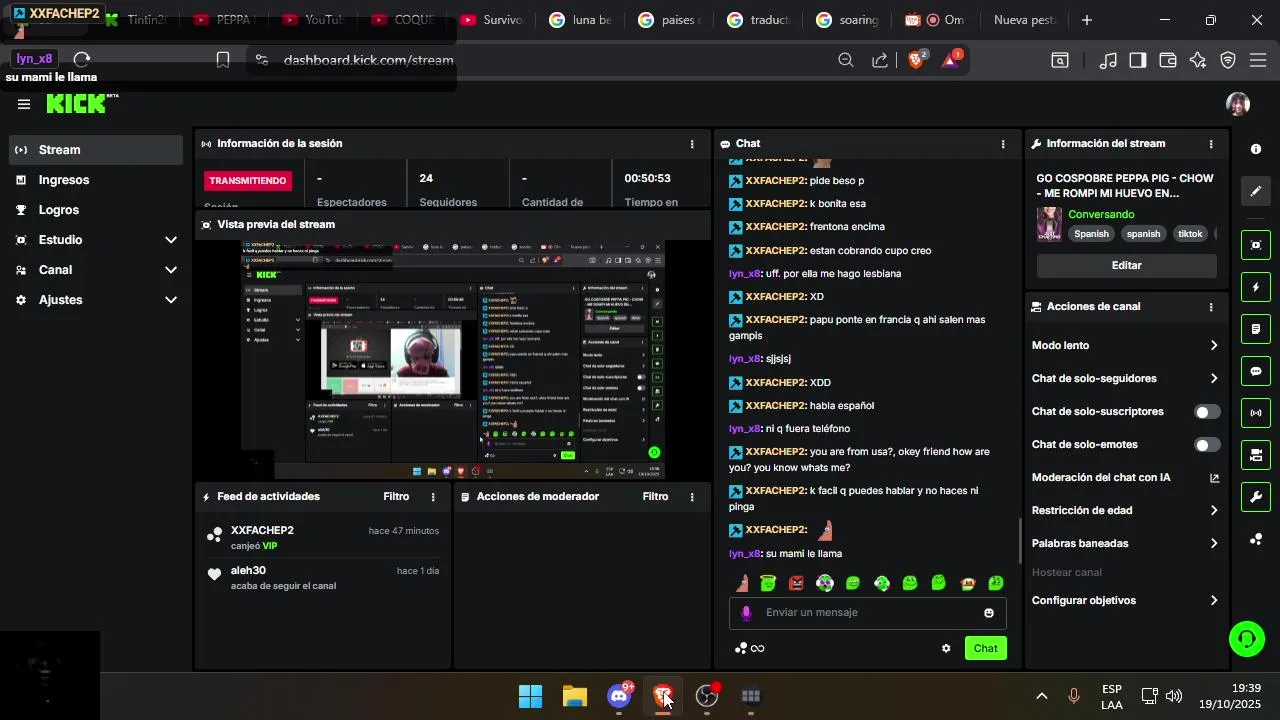Screen dimensions: 1280x720
Task: Open the hamburger menu beside the Kick logo
Action: point(24,104)
